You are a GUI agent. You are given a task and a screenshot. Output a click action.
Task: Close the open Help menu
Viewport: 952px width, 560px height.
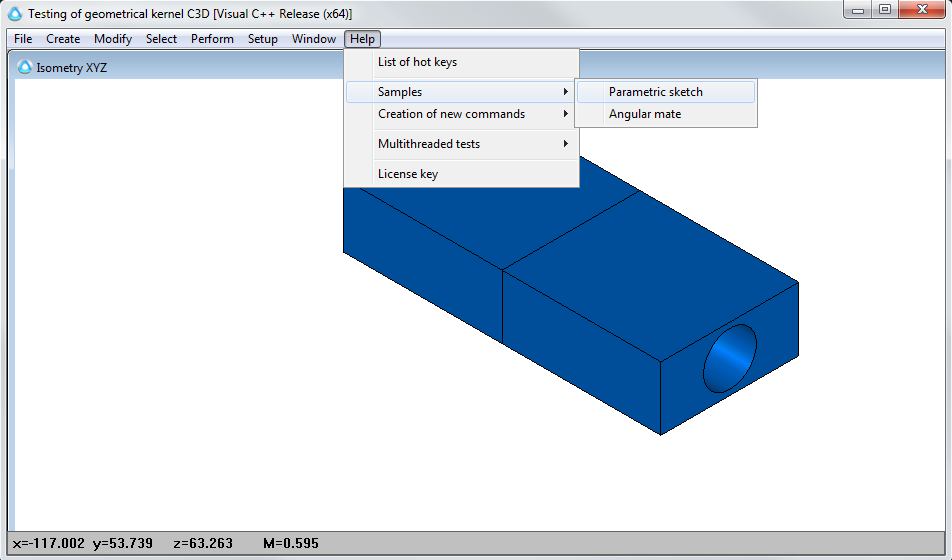(362, 39)
